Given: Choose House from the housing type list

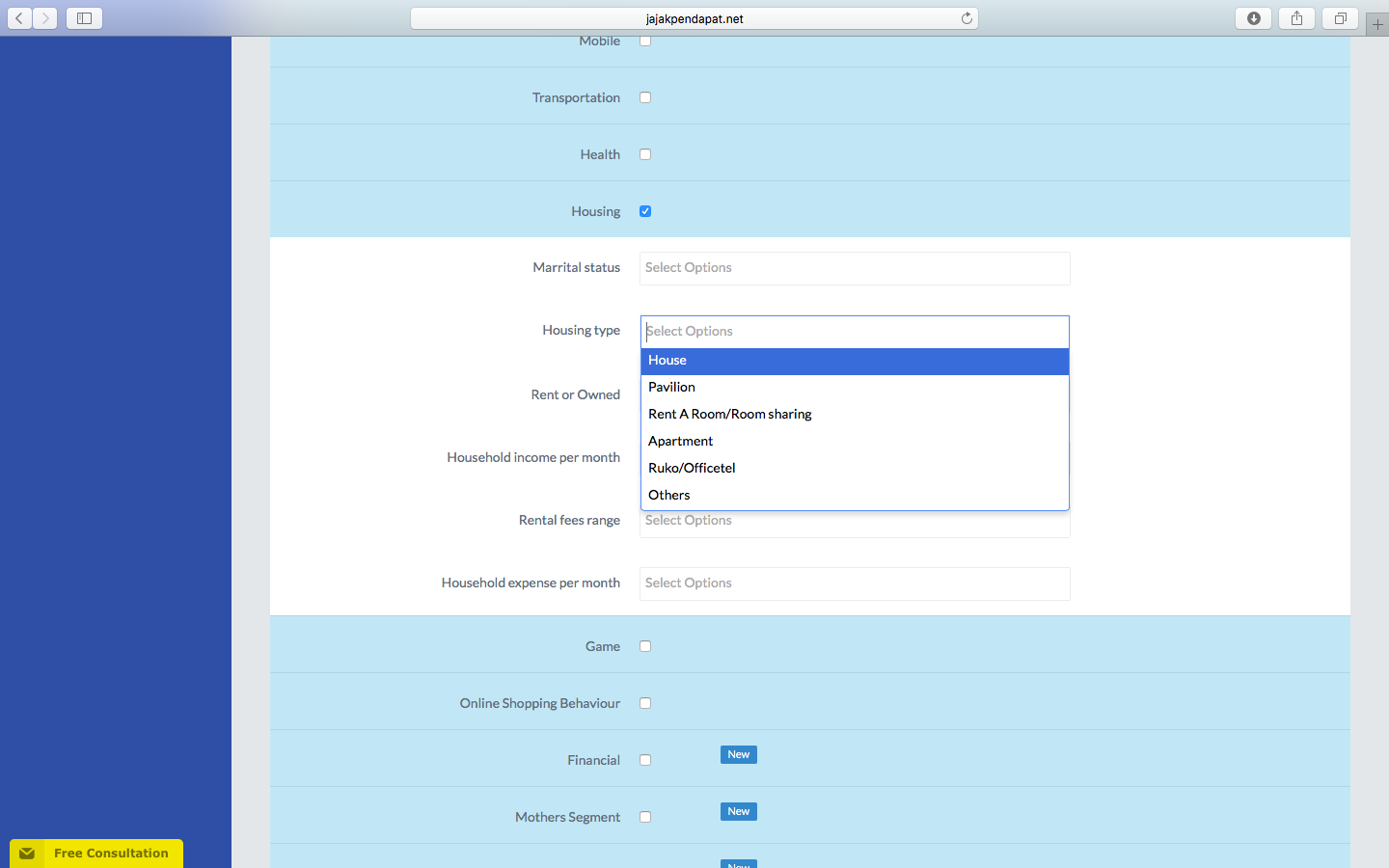Looking at the screenshot, I should (x=855, y=361).
